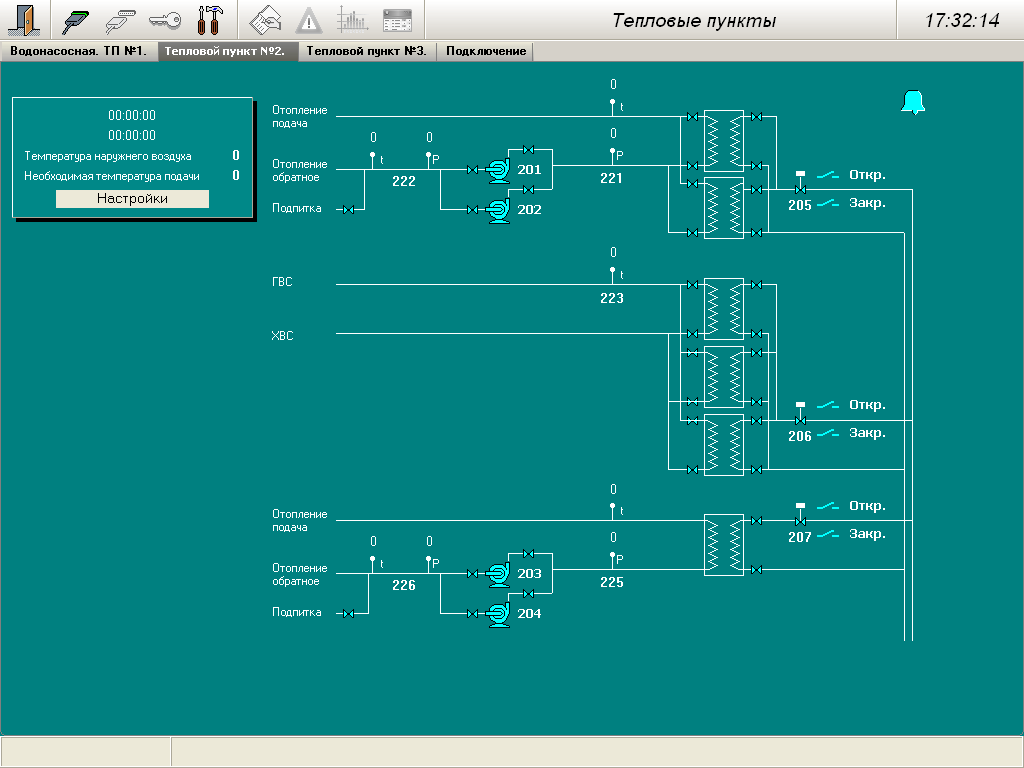
Task: Click the grey disconnect cable icon
Action: (x=120, y=20)
